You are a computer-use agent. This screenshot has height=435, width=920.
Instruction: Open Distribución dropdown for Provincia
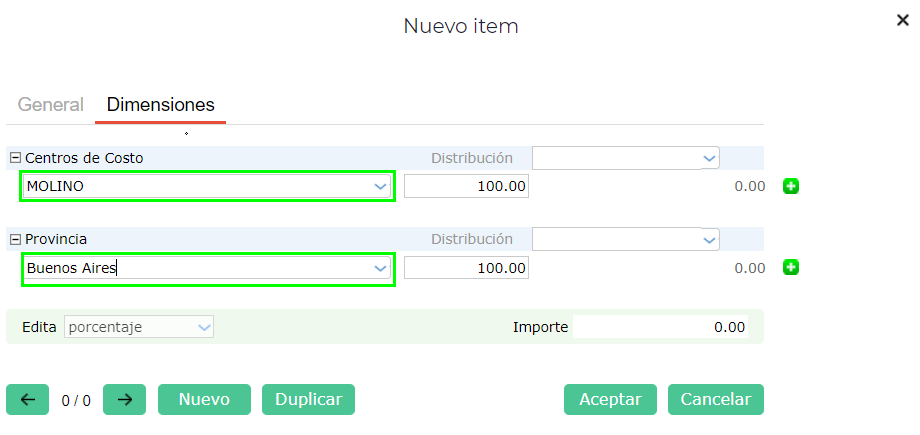[x=709, y=240]
